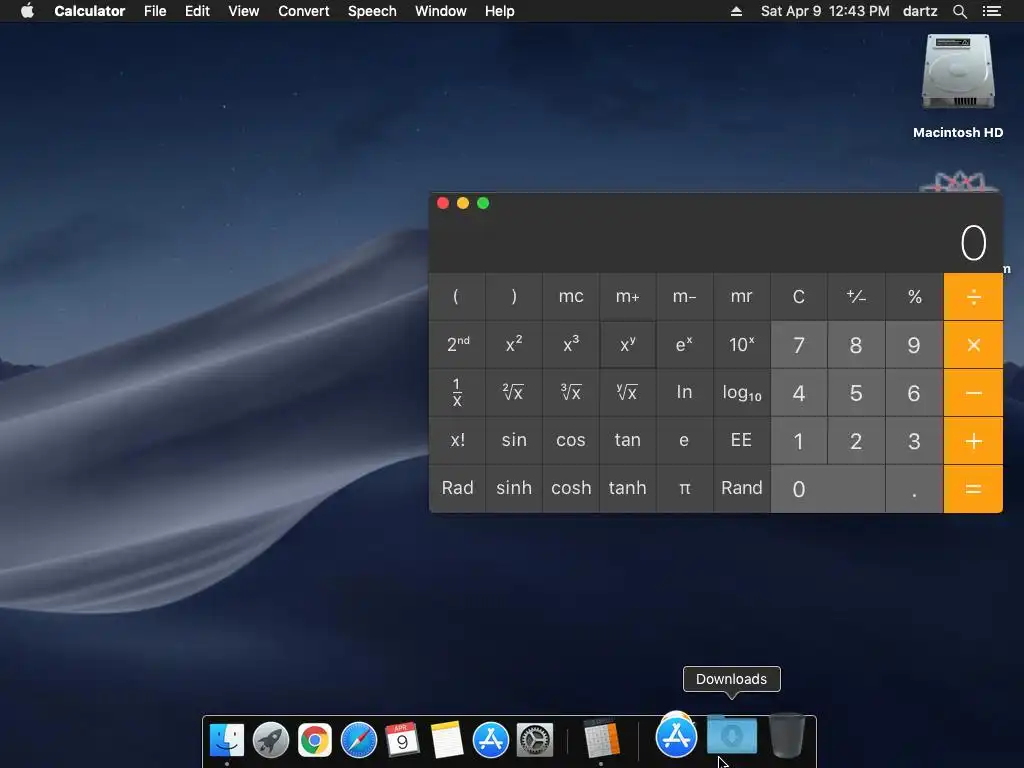Open the Window menu
The height and width of the screenshot is (768, 1024).
441,11
